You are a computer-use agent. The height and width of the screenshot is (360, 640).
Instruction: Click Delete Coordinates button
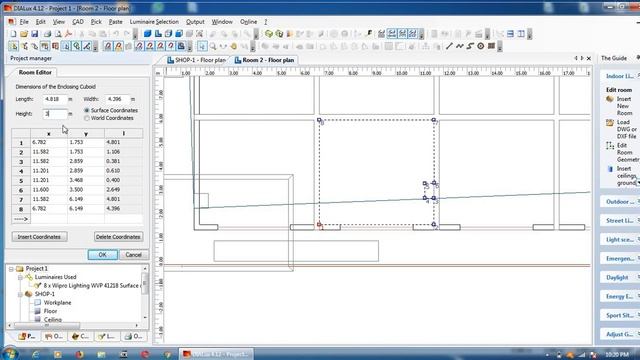coord(118,237)
